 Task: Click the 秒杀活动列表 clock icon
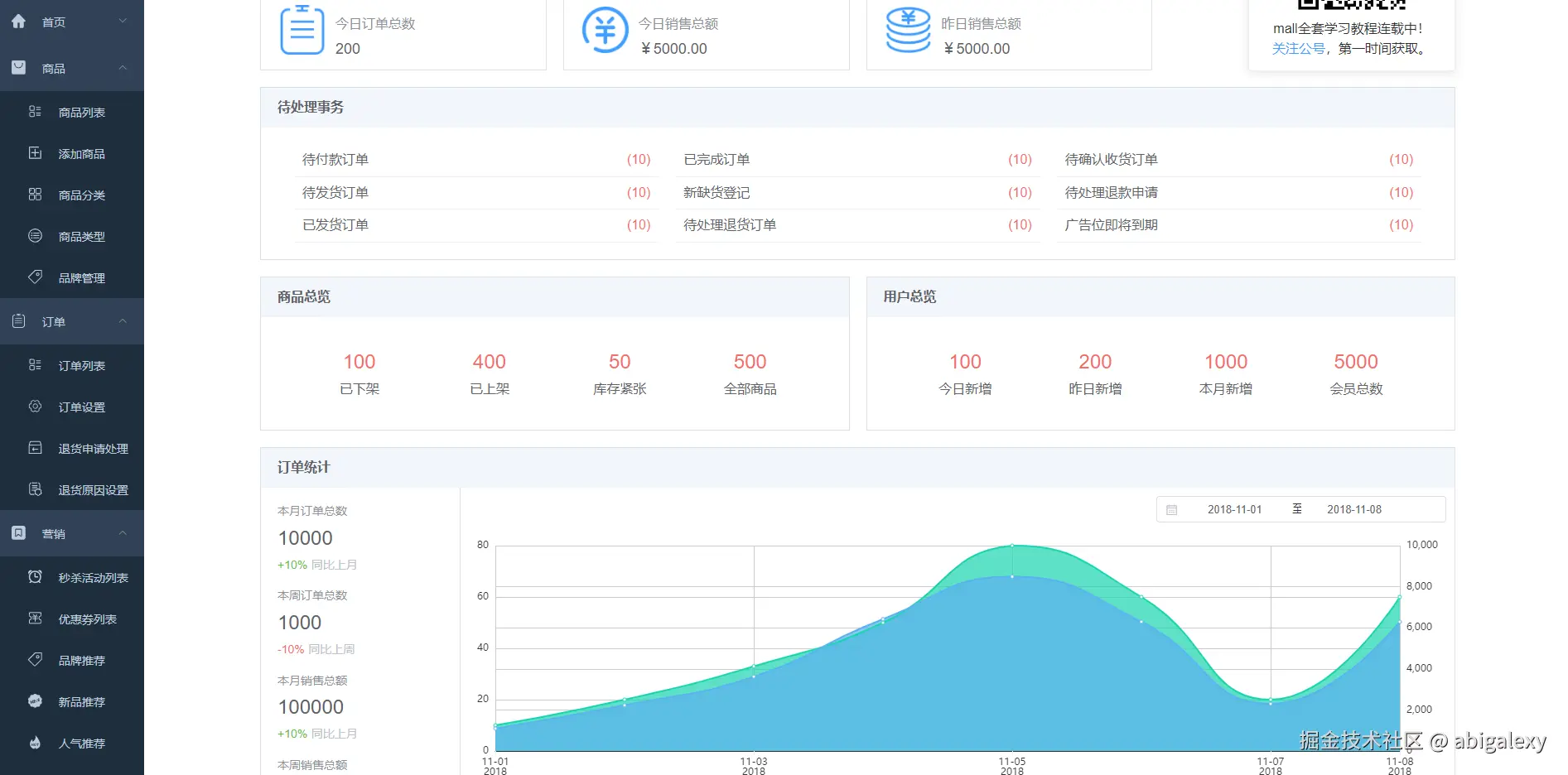(35, 577)
